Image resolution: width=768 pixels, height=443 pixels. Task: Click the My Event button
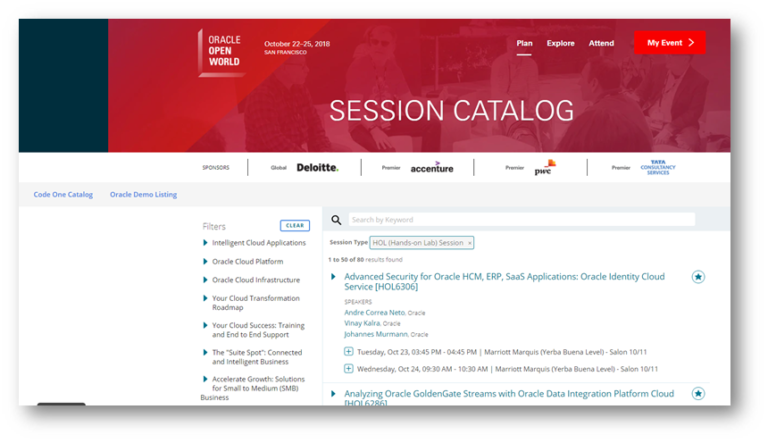670,43
